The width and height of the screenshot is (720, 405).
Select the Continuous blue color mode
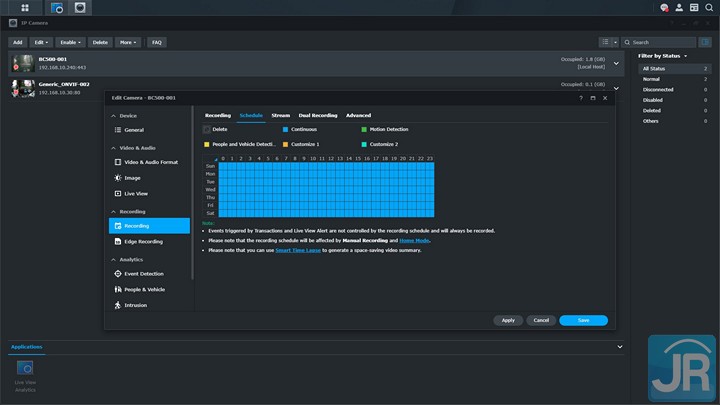[285, 129]
